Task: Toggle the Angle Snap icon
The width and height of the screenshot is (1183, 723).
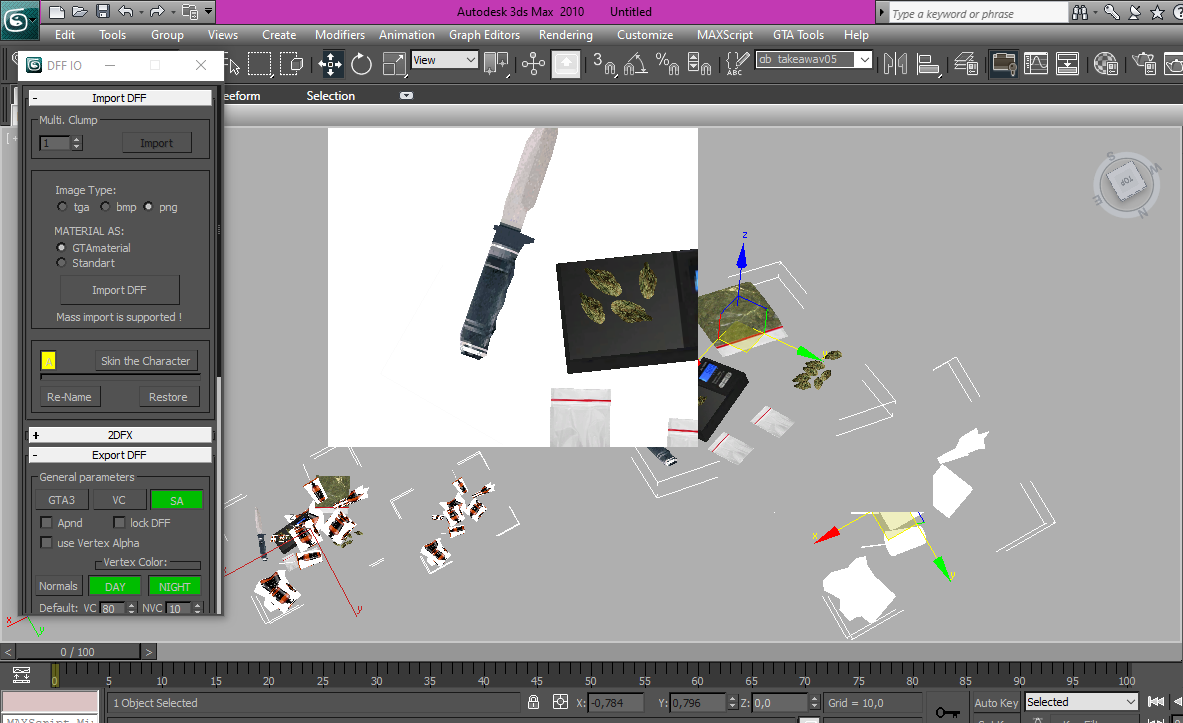Action: click(635, 64)
